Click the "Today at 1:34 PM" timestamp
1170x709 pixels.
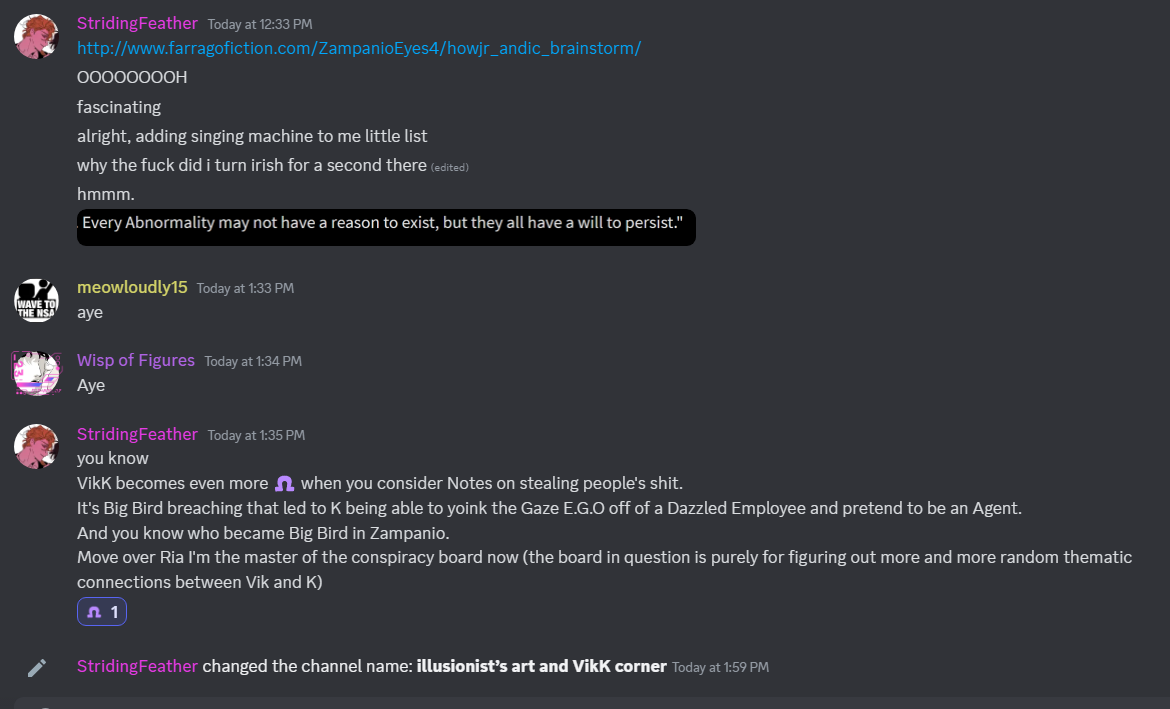point(253,361)
